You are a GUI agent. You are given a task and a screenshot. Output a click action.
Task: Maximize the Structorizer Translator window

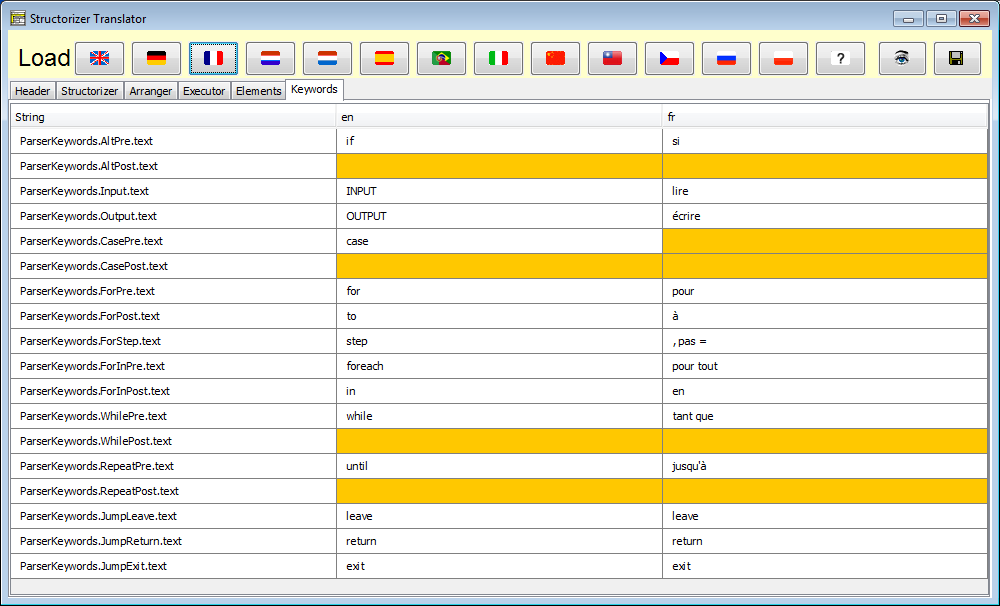pyautogui.click(x=941, y=18)
